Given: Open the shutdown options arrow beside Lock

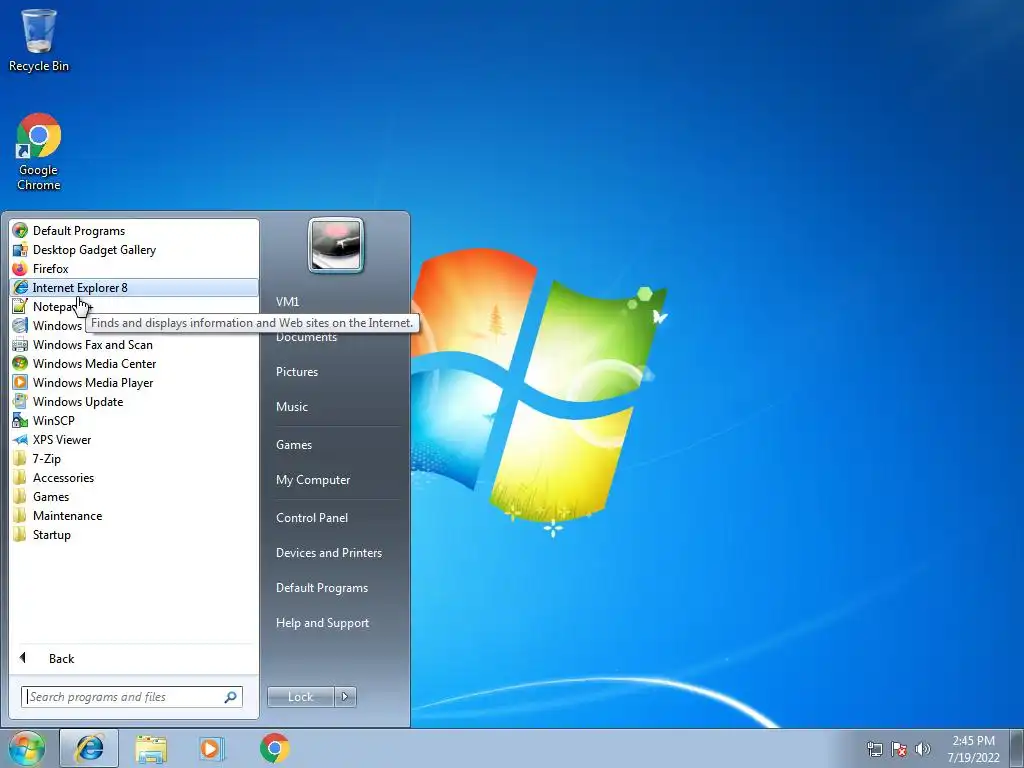Looking at the screenshot, I should [345, 697].
